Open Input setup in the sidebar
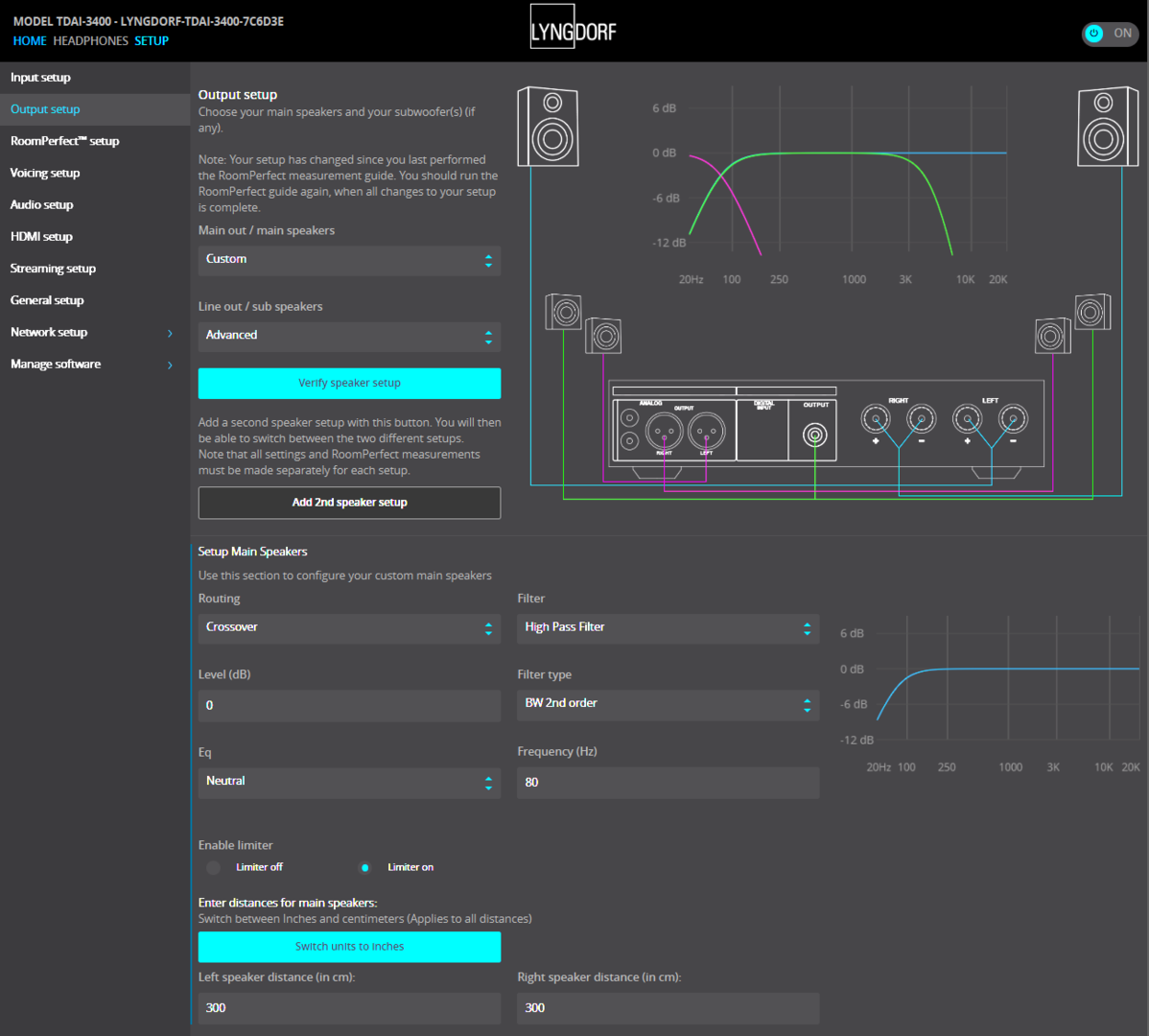 [95, 78]
